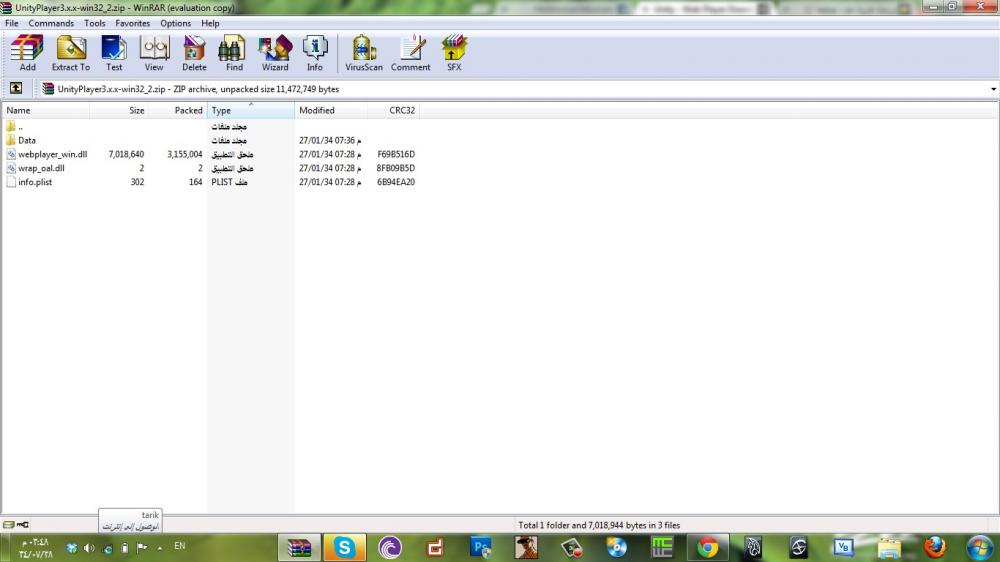Click the 3,155,004 packed value

click(185, 154)
